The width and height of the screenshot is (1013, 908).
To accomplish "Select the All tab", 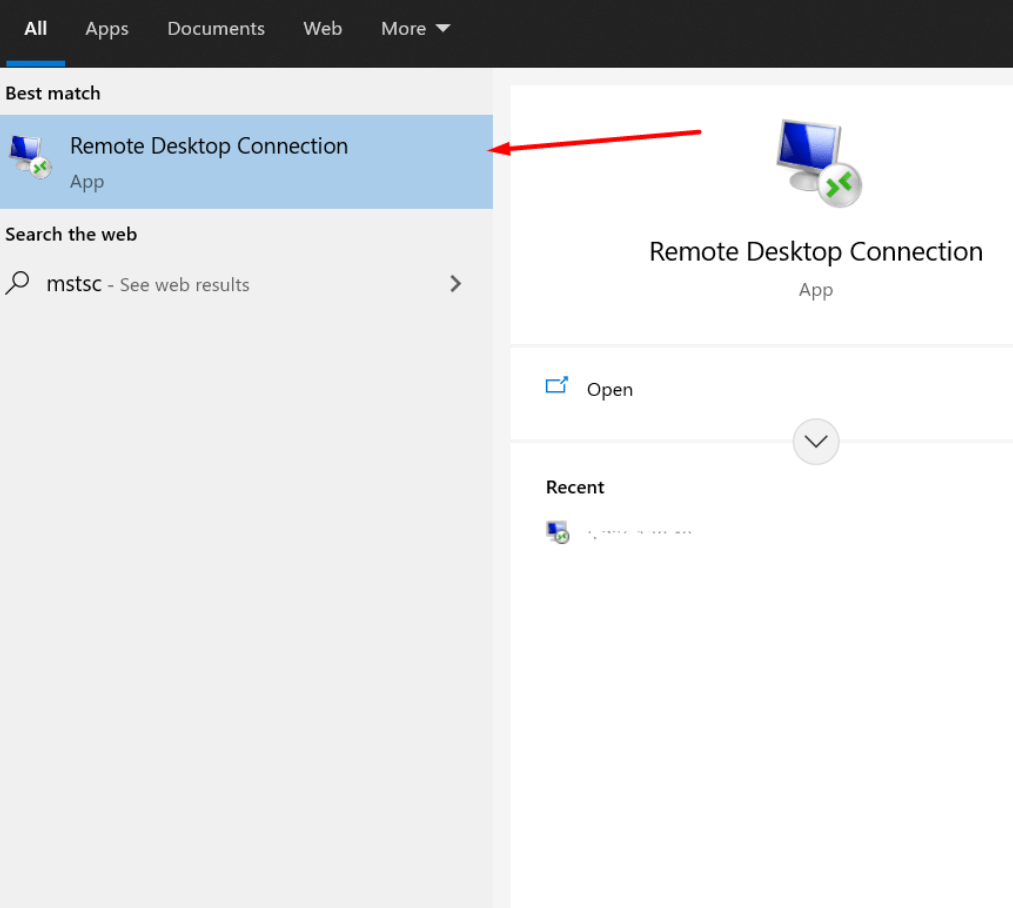I will (x=35, y=28).
